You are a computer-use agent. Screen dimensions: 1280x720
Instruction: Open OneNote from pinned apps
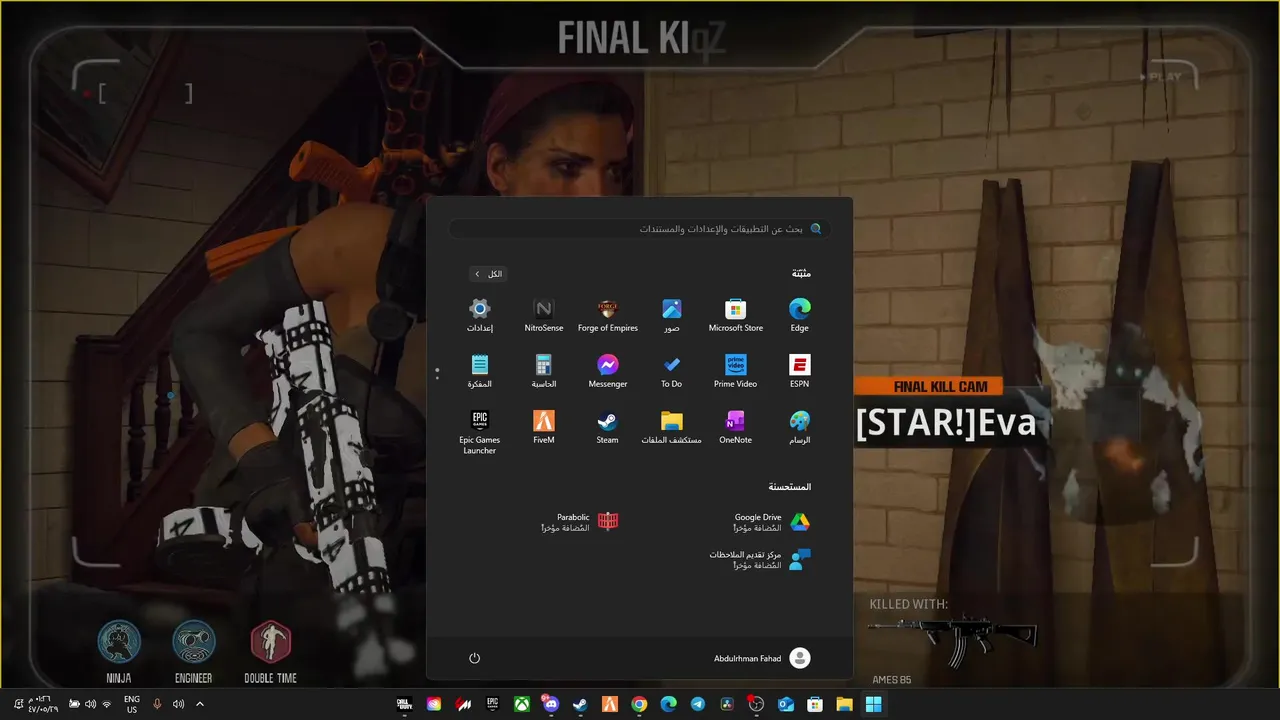pos(735,427)
